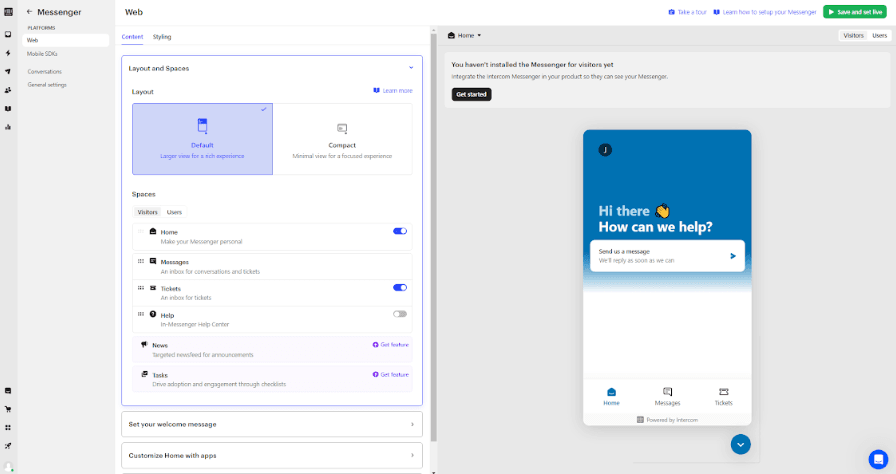The width and height of the screenshot is (896, 474).
Task: Turn on the Help space toggle
Action: pyautogui.click(x=400, y=314)
